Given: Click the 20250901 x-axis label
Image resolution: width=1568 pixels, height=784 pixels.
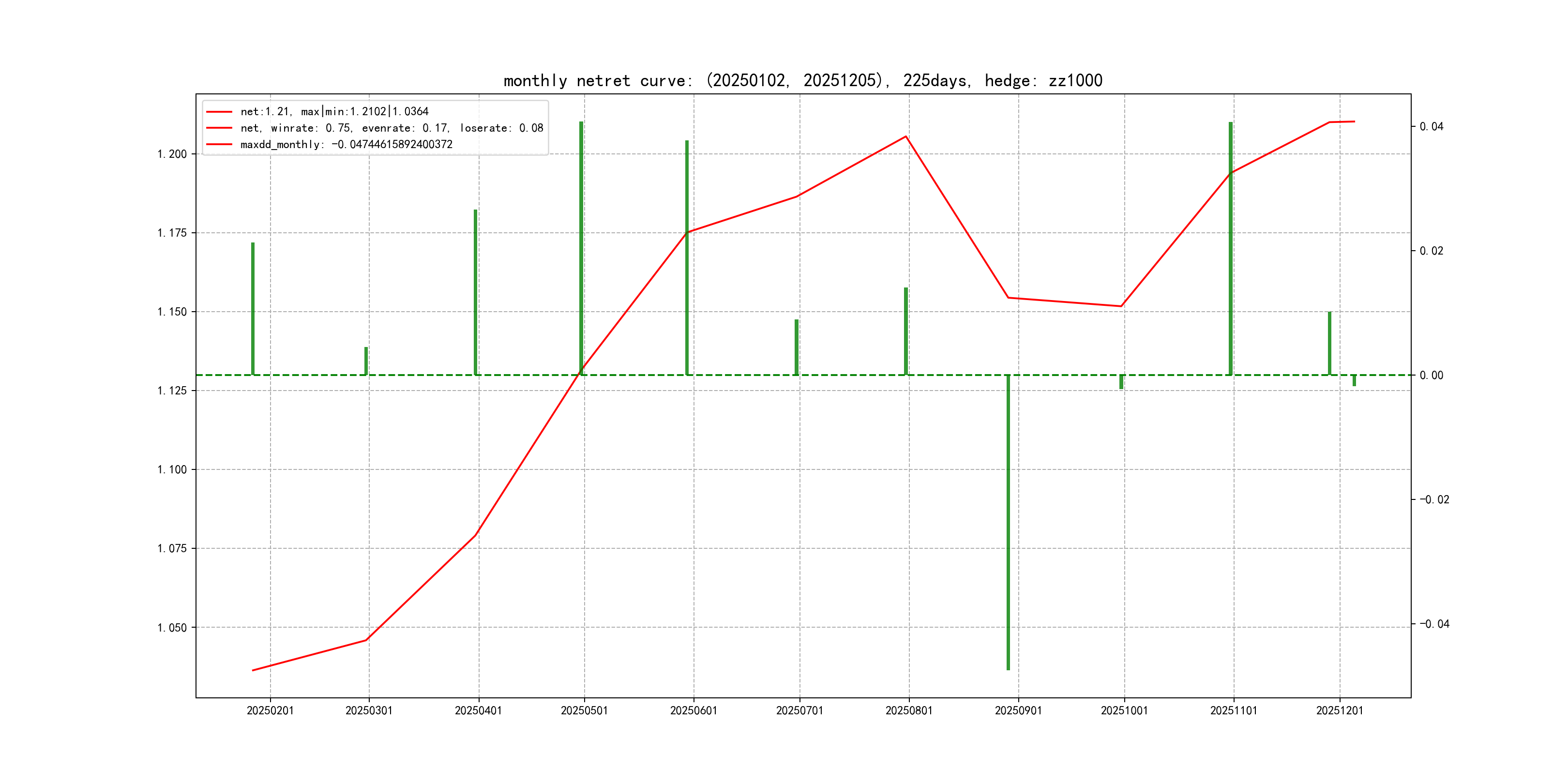Looking at the screenshot, I should (x=1018, y=711).
